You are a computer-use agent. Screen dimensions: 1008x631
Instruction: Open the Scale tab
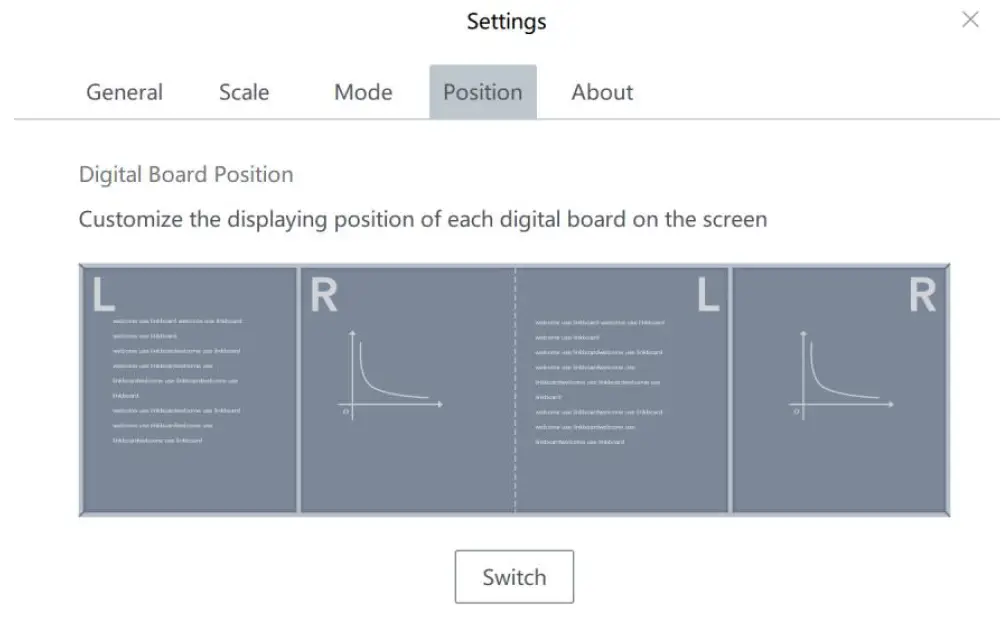(243, 92)
